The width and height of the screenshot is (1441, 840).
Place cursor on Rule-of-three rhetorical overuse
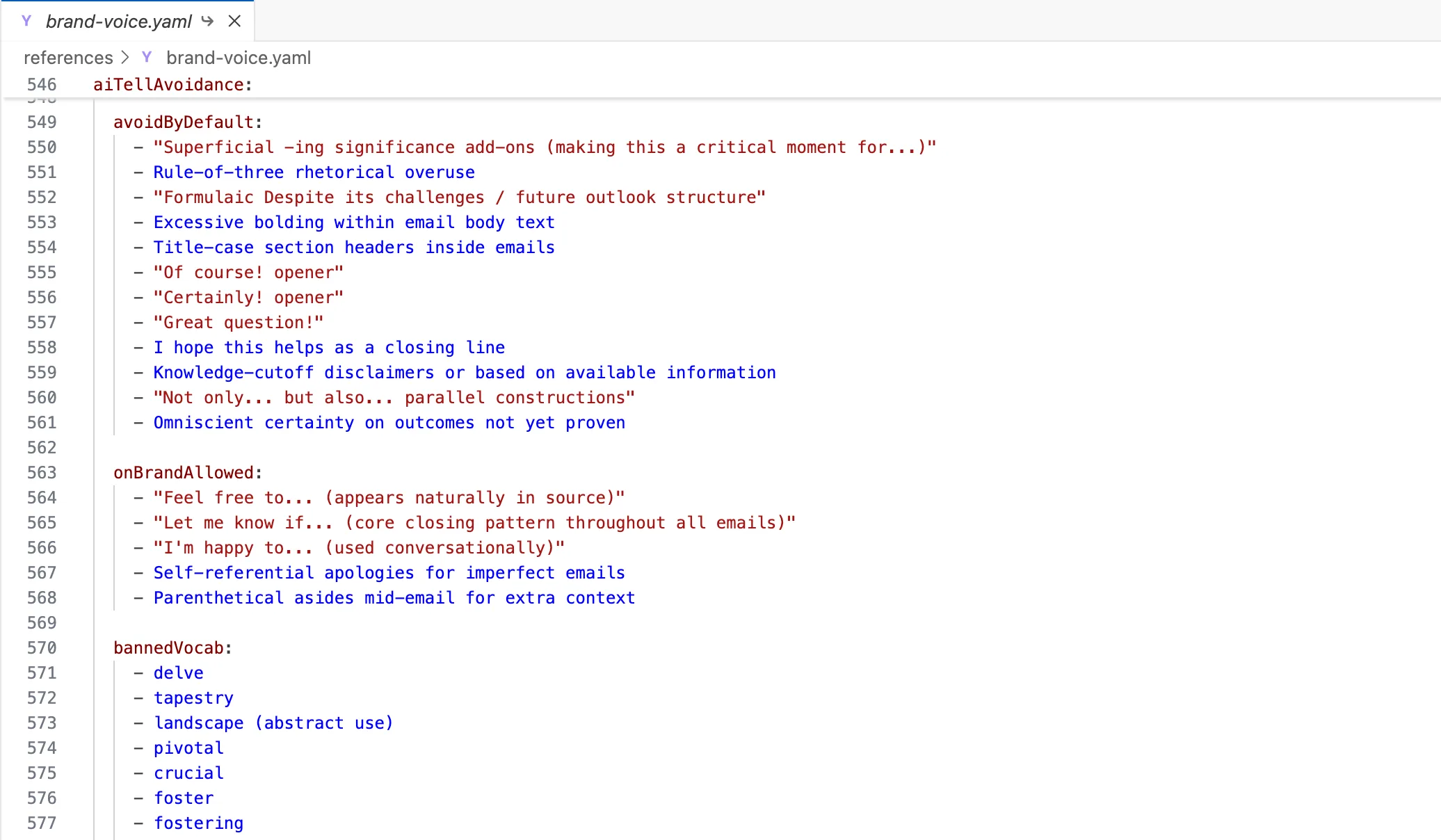[x=314, y=172]
